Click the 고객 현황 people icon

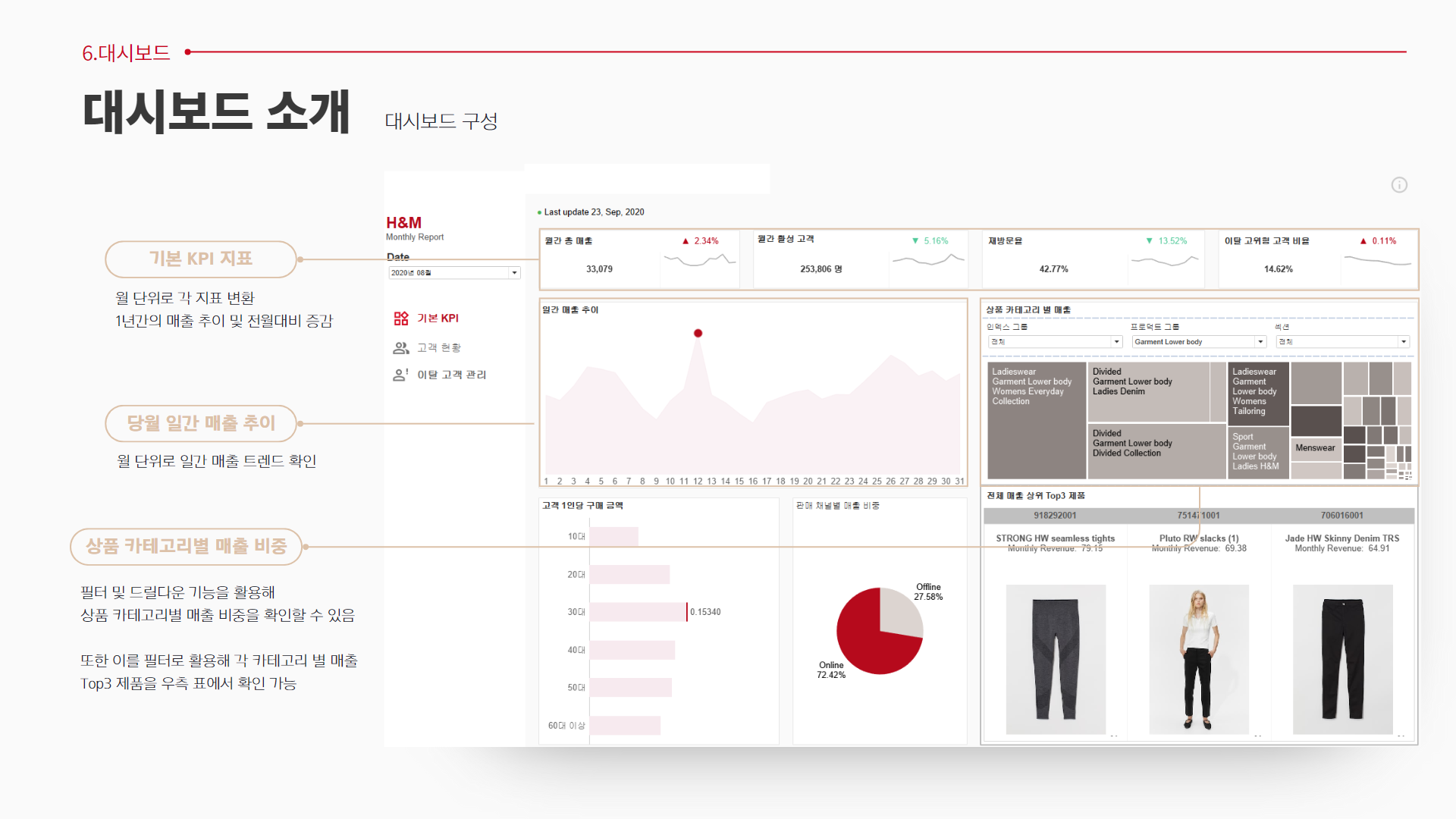400,348
